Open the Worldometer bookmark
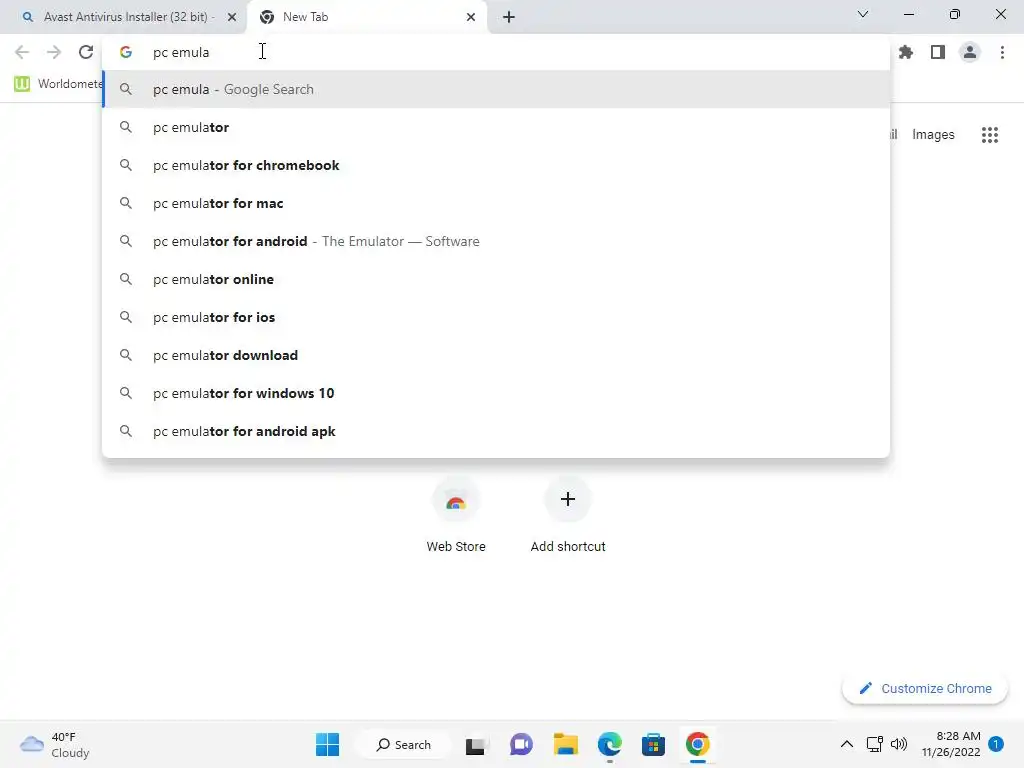The height and width of the screenshot is (768, 1024). [57, 84]
